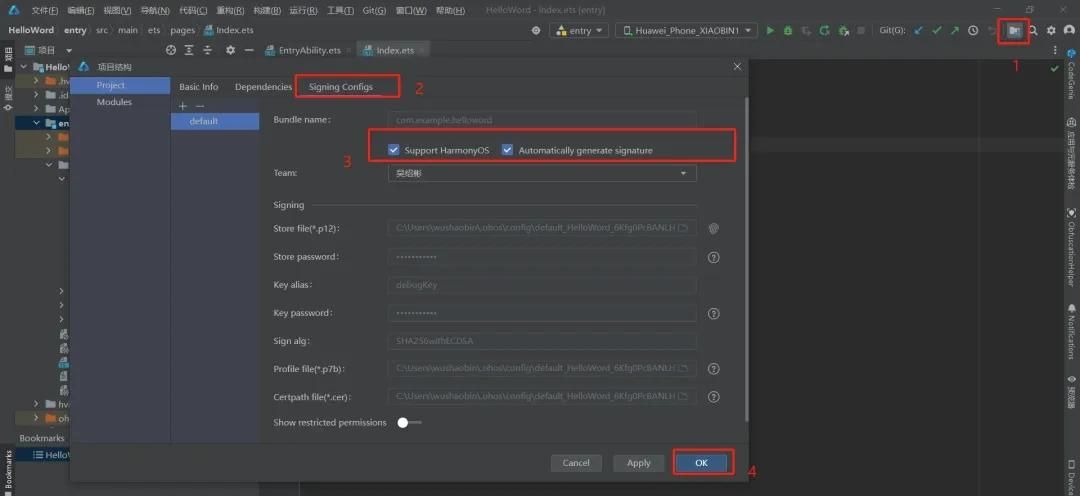This screenshot has width=1080, height=496.
Task: Open the Project Structure toolbar icon
Action: (x=1014, y=31)
